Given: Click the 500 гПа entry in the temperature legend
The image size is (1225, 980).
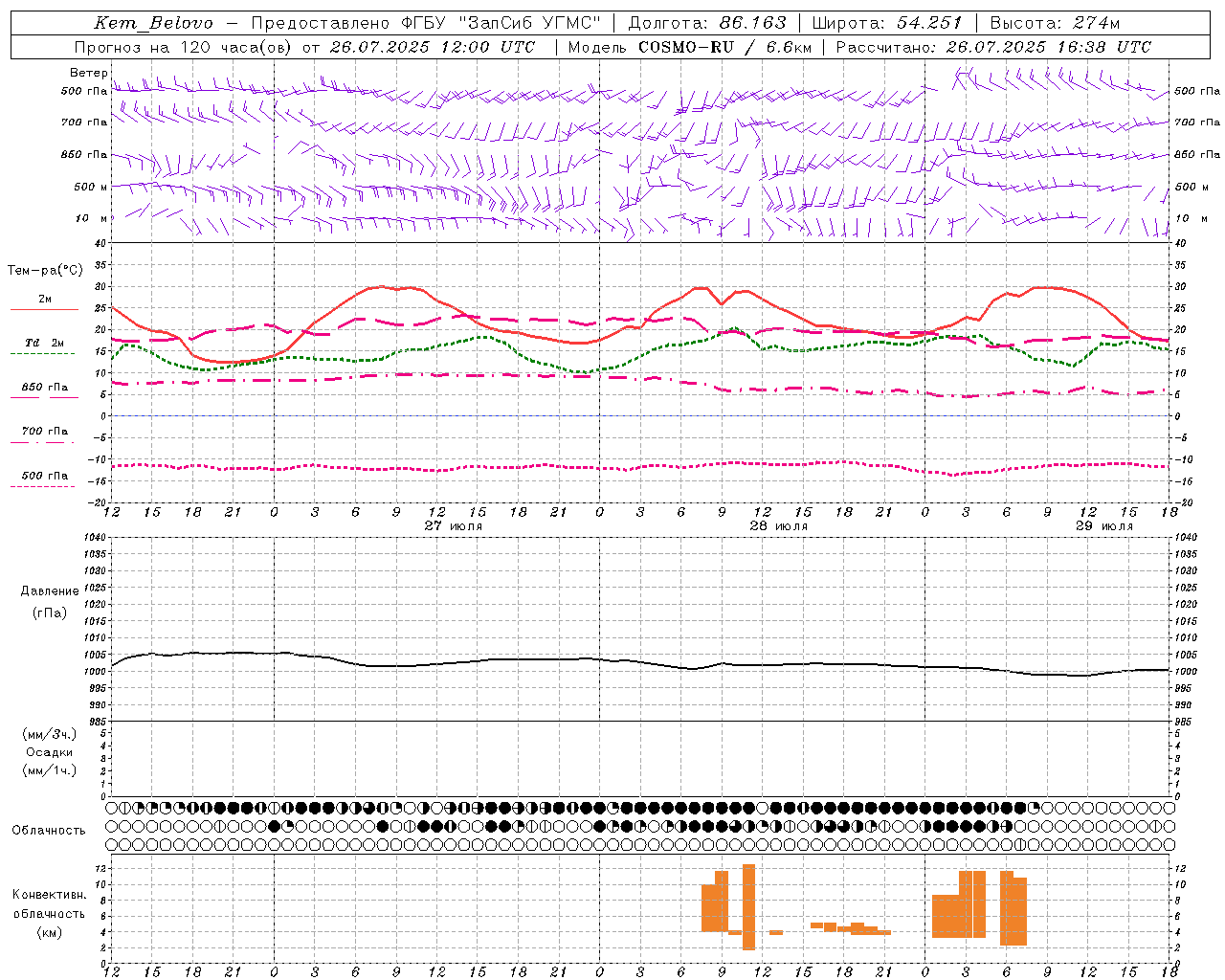Looking at the screenshot, I should [x=45, y=476].
